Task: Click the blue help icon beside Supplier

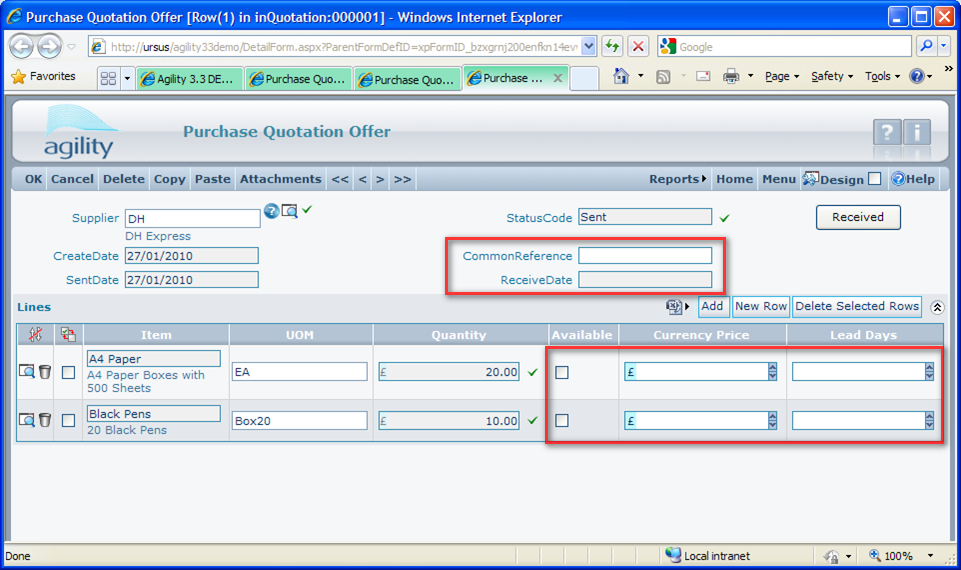Action: (271, 211)
